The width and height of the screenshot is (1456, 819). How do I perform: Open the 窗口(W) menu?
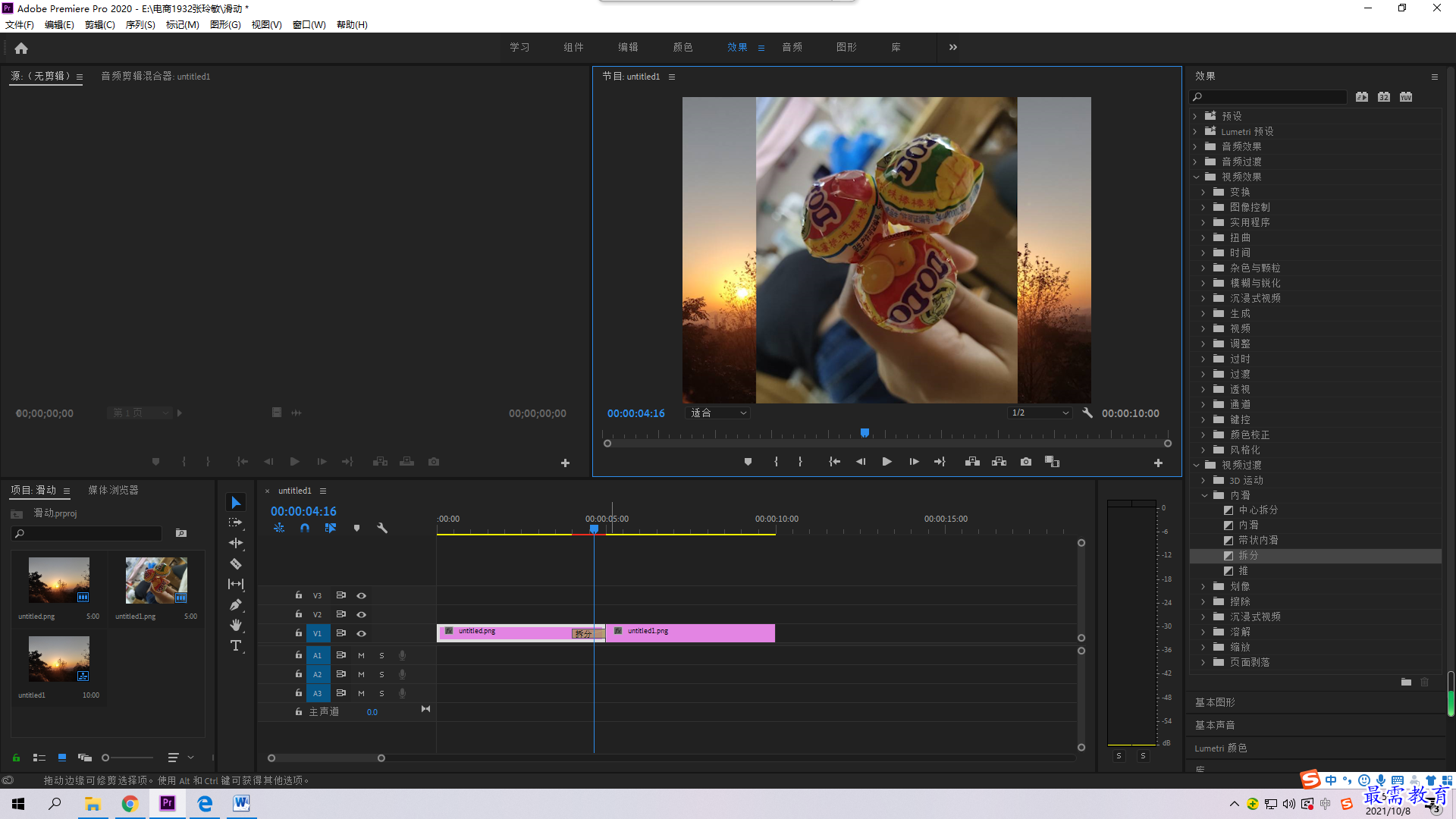point(309,25)
